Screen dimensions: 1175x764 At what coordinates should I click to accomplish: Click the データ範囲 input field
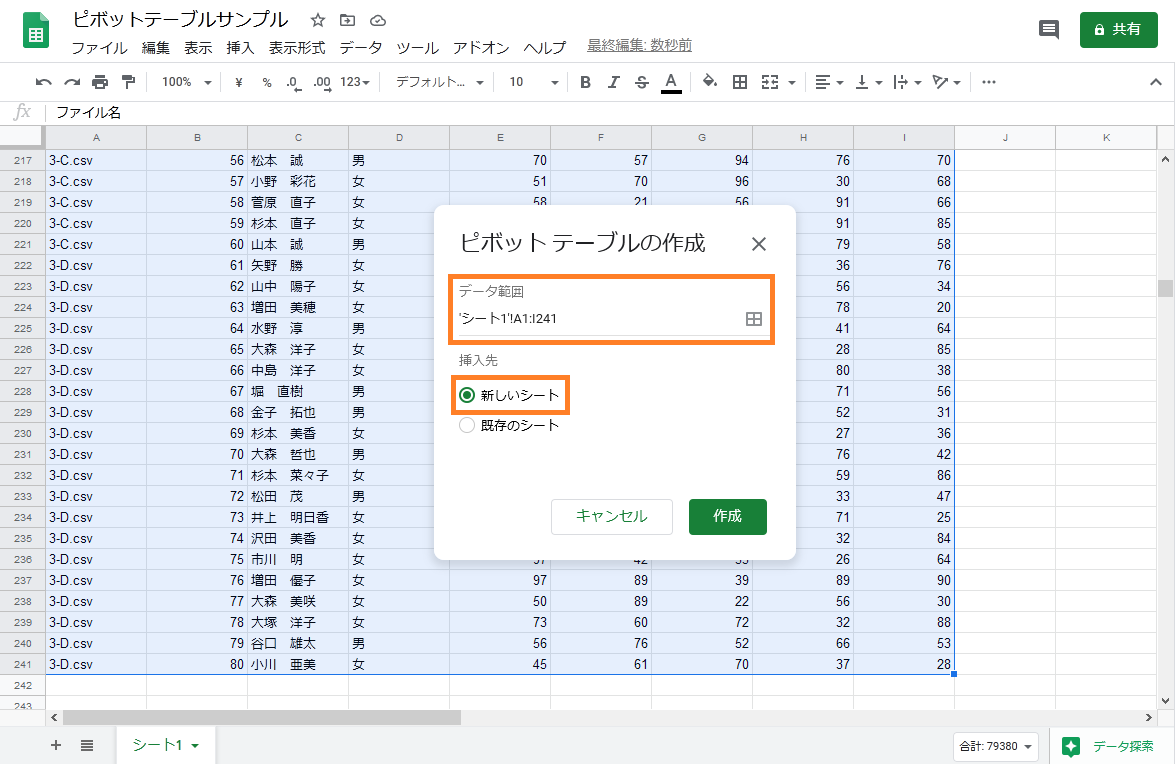click(x=598, y=319)
